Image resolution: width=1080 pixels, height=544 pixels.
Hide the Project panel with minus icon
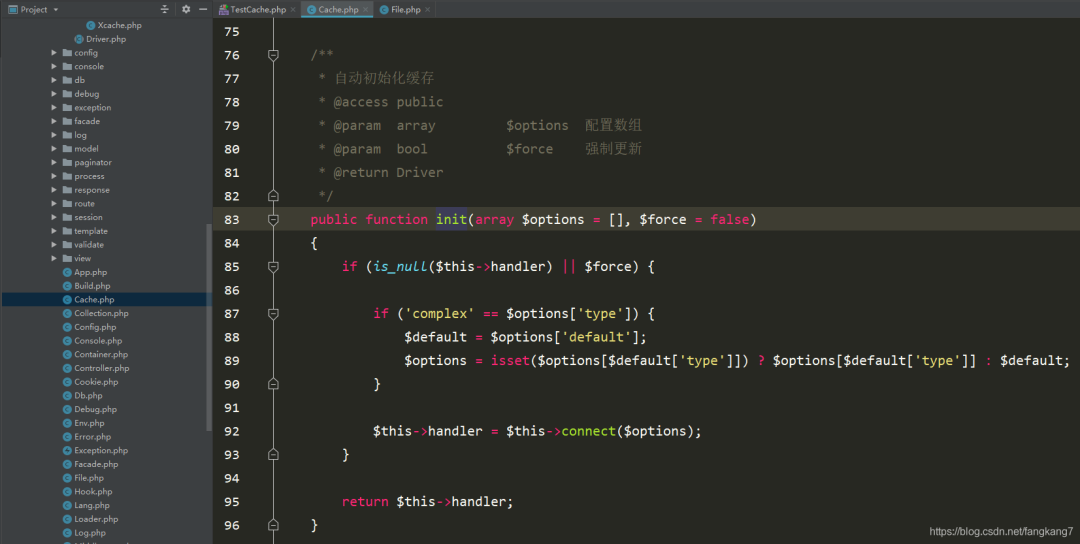pyautogui.click(x=202, y=9)
